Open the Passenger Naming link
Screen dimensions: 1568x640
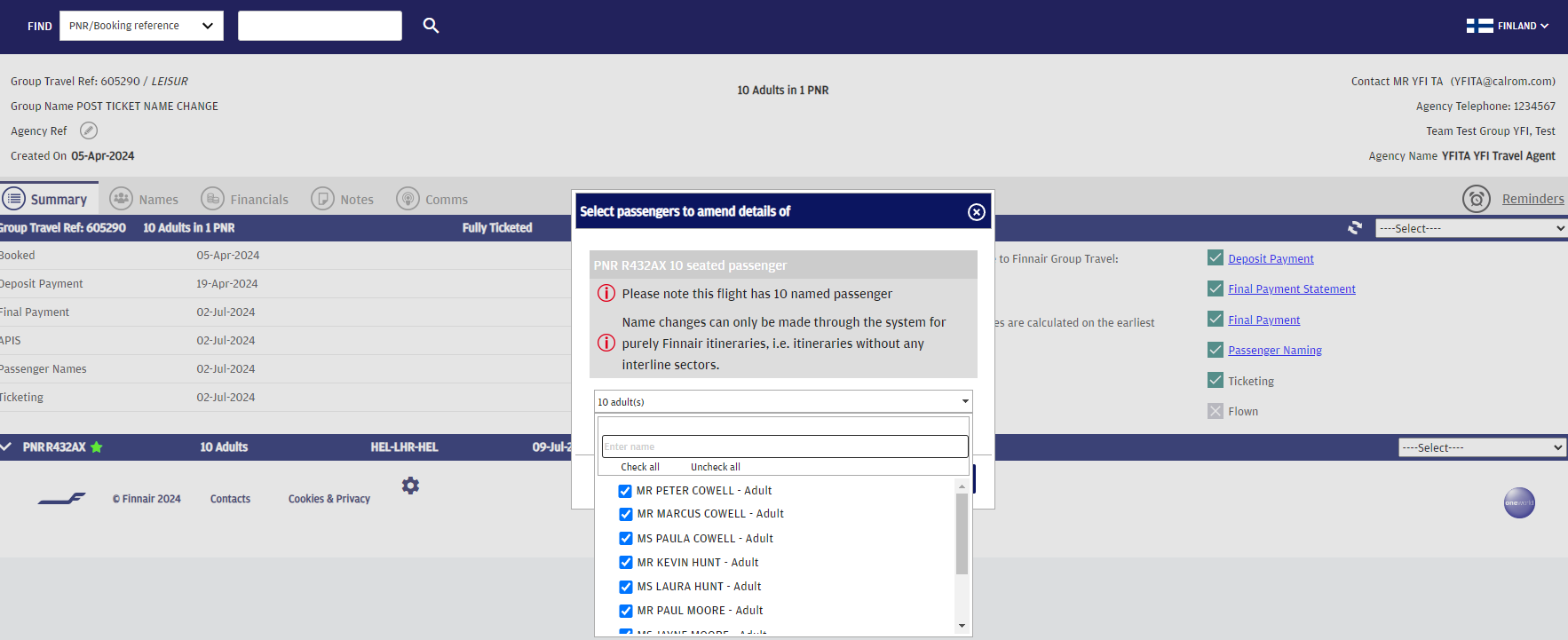point(1275,350)
